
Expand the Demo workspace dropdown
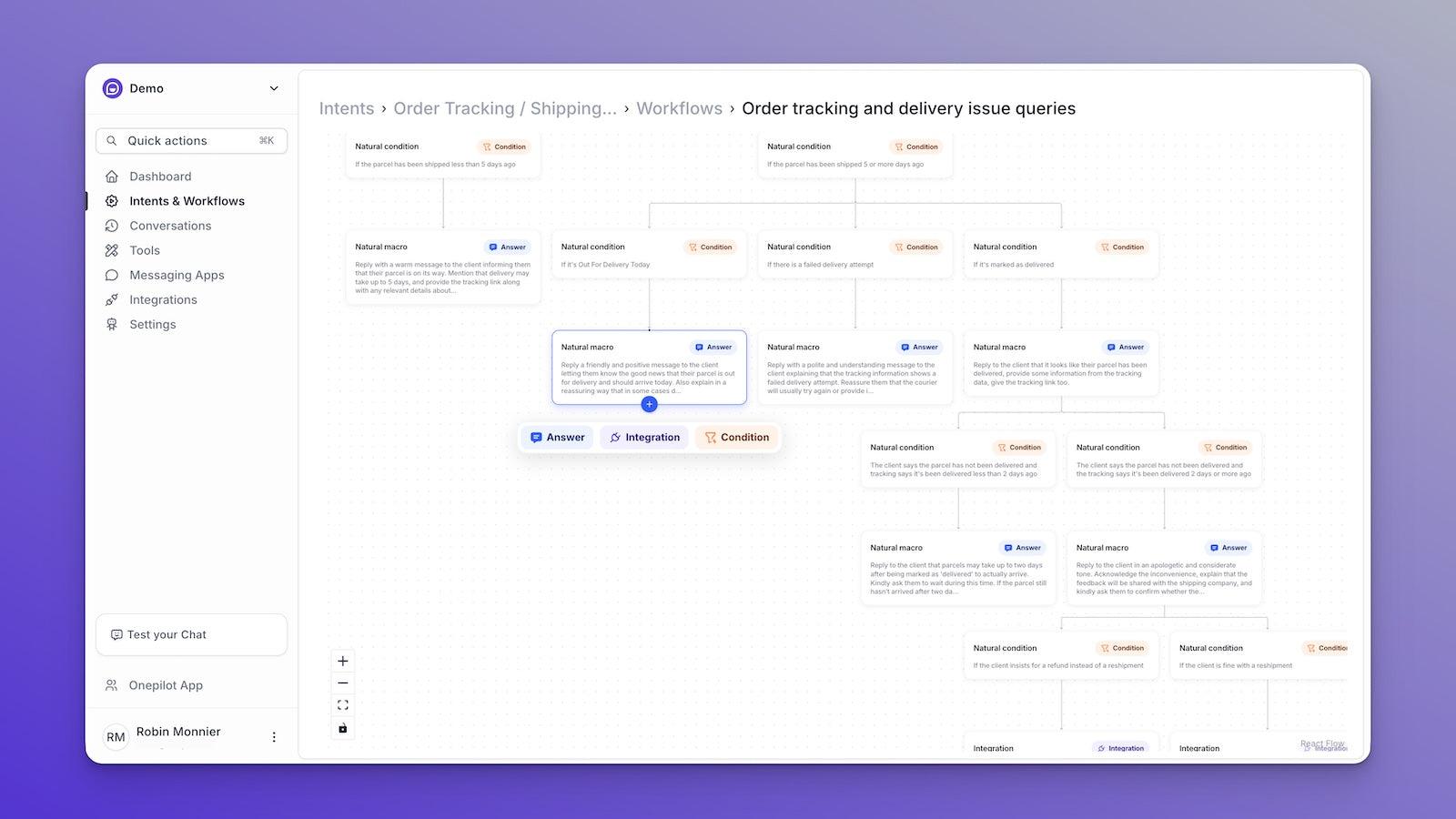(x=273, y=88)
